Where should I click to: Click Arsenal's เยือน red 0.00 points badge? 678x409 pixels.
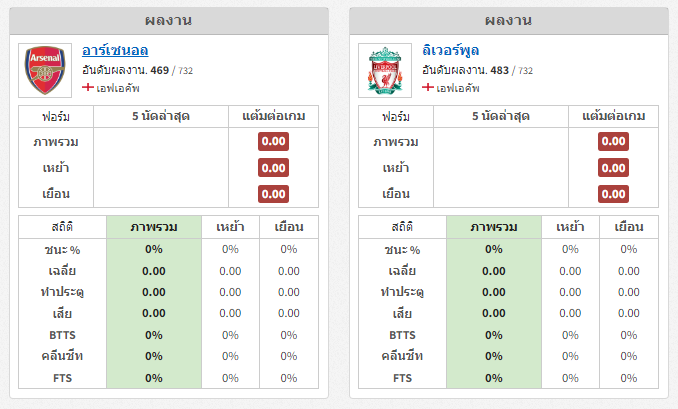click(273, 194)
